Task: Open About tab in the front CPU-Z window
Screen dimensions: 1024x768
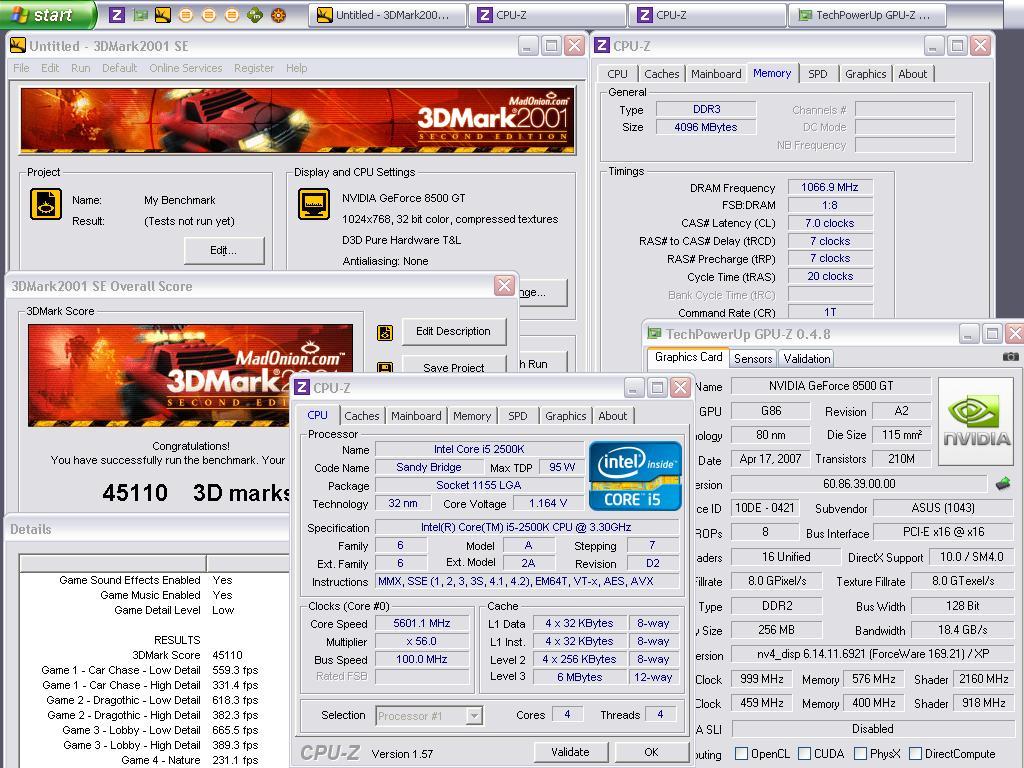Action: pos(613,416)
